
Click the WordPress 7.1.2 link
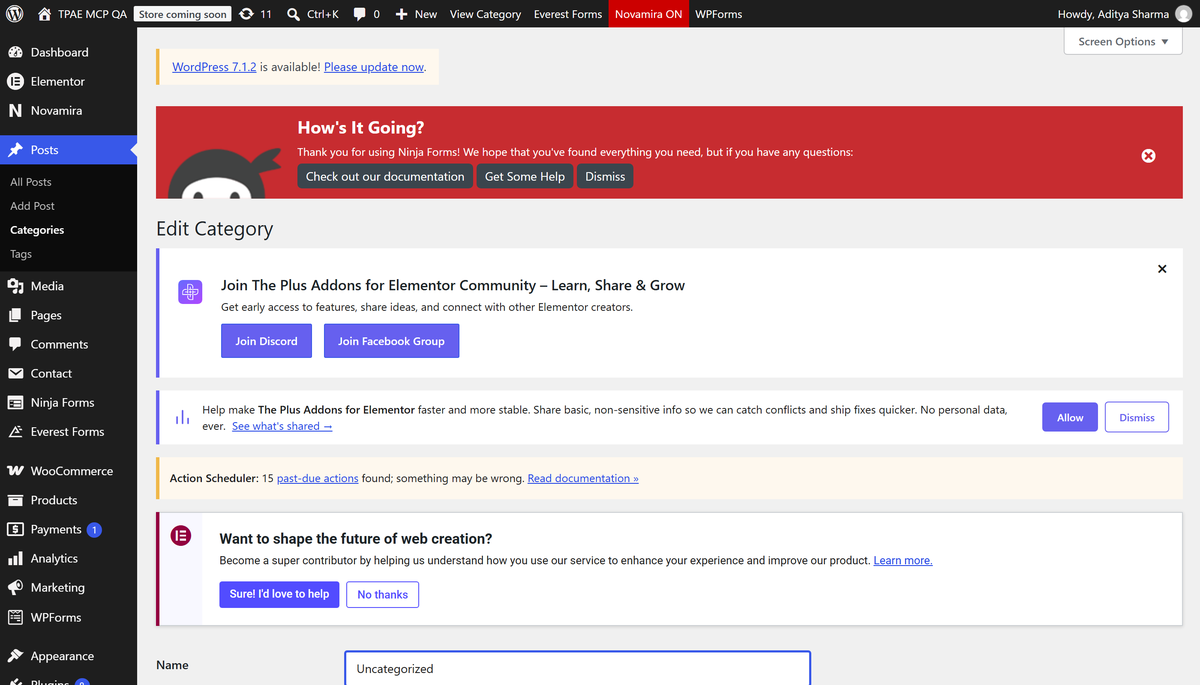click(214, 67)
